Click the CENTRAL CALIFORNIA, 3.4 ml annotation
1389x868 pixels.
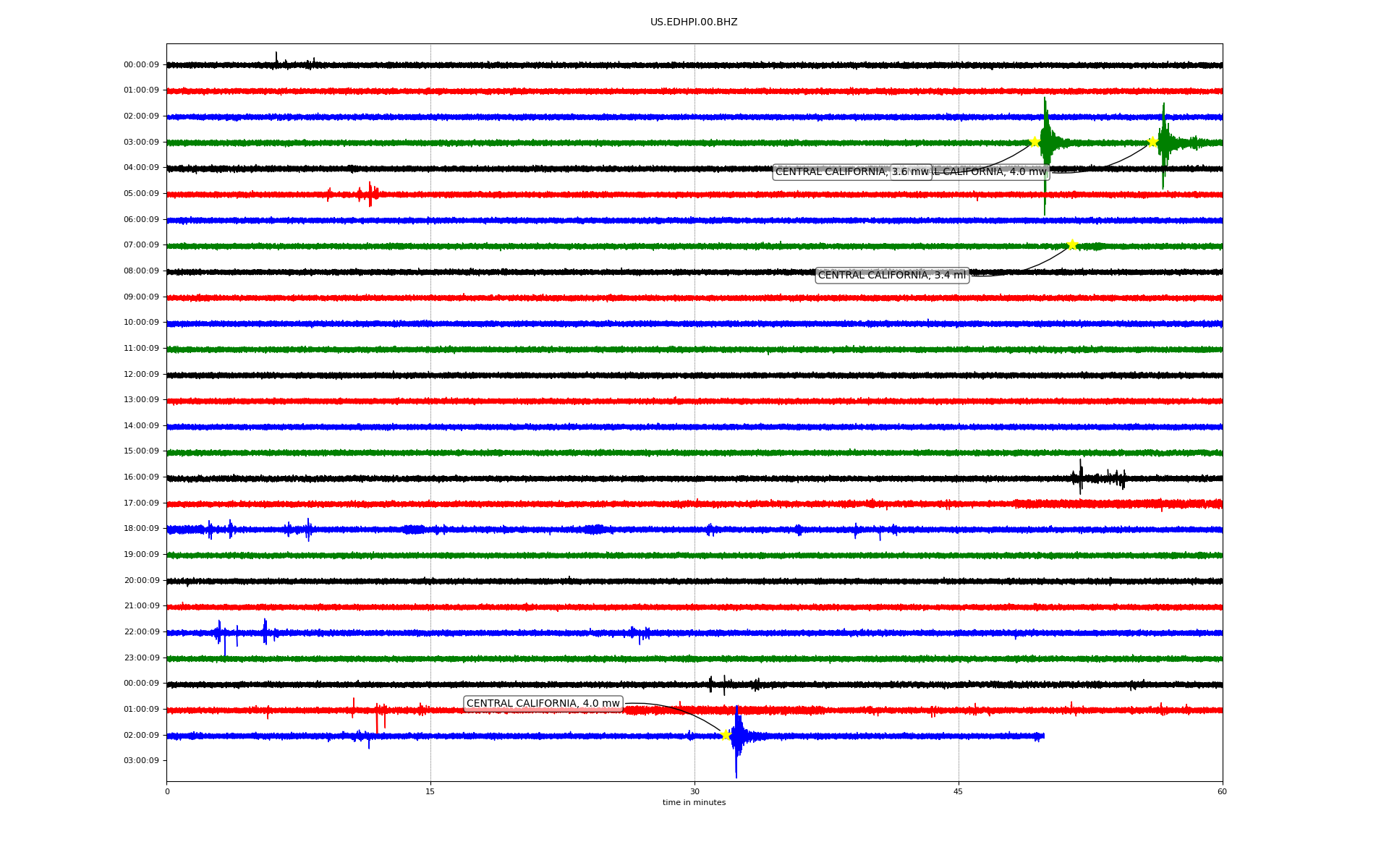(891, 275)
